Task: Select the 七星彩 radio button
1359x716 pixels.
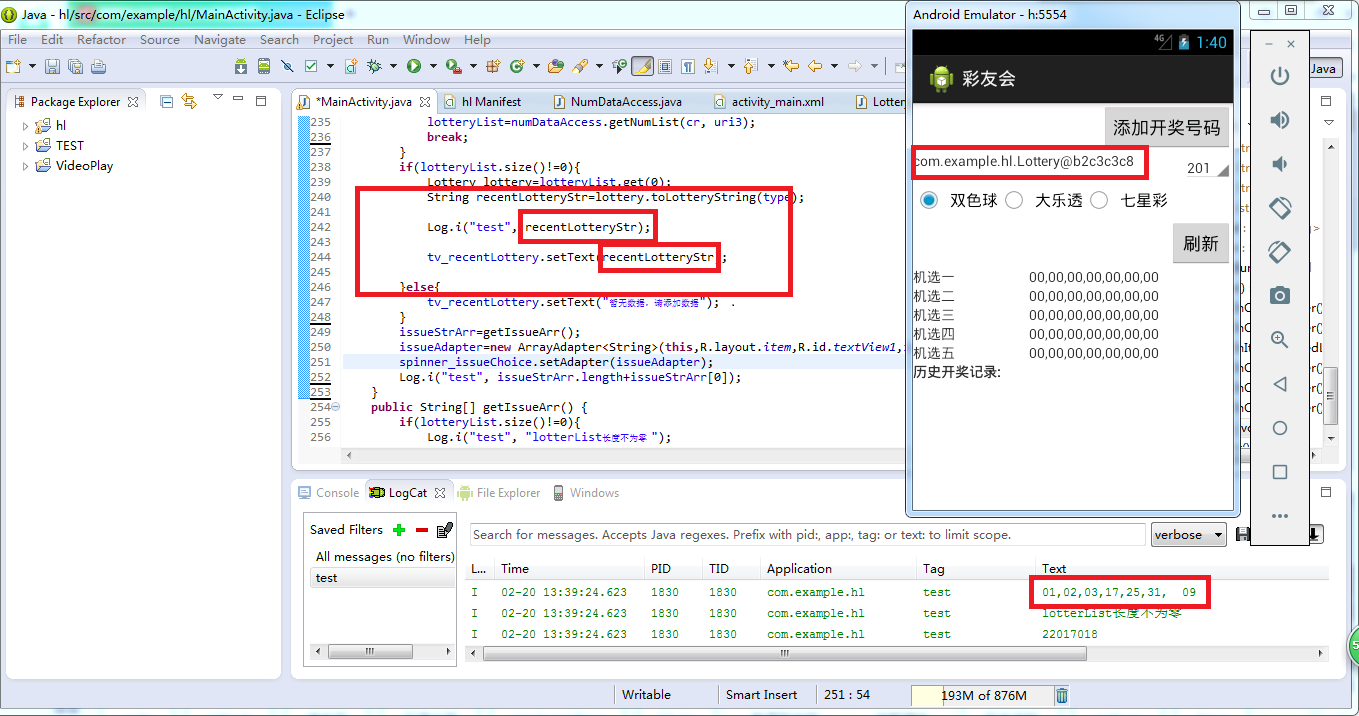Action: click(x=1099, y=200)
